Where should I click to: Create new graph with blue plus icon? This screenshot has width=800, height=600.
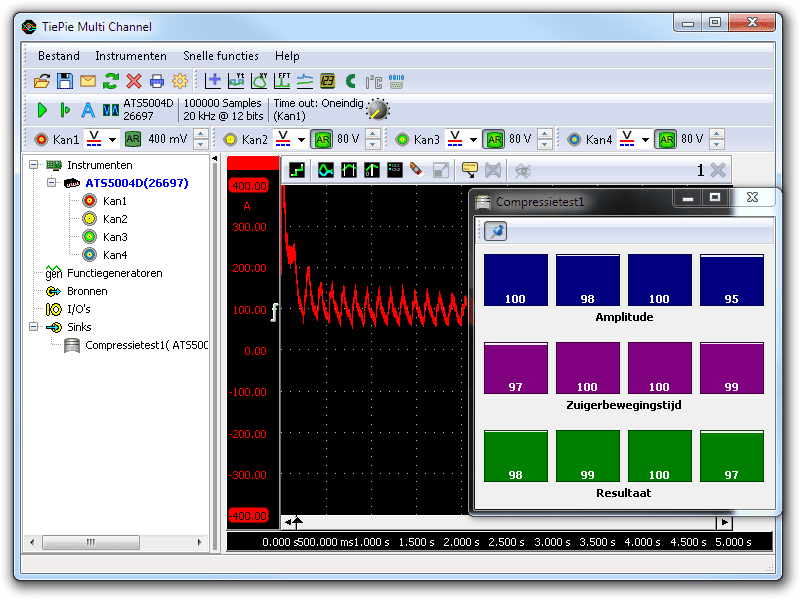point(213,81)
